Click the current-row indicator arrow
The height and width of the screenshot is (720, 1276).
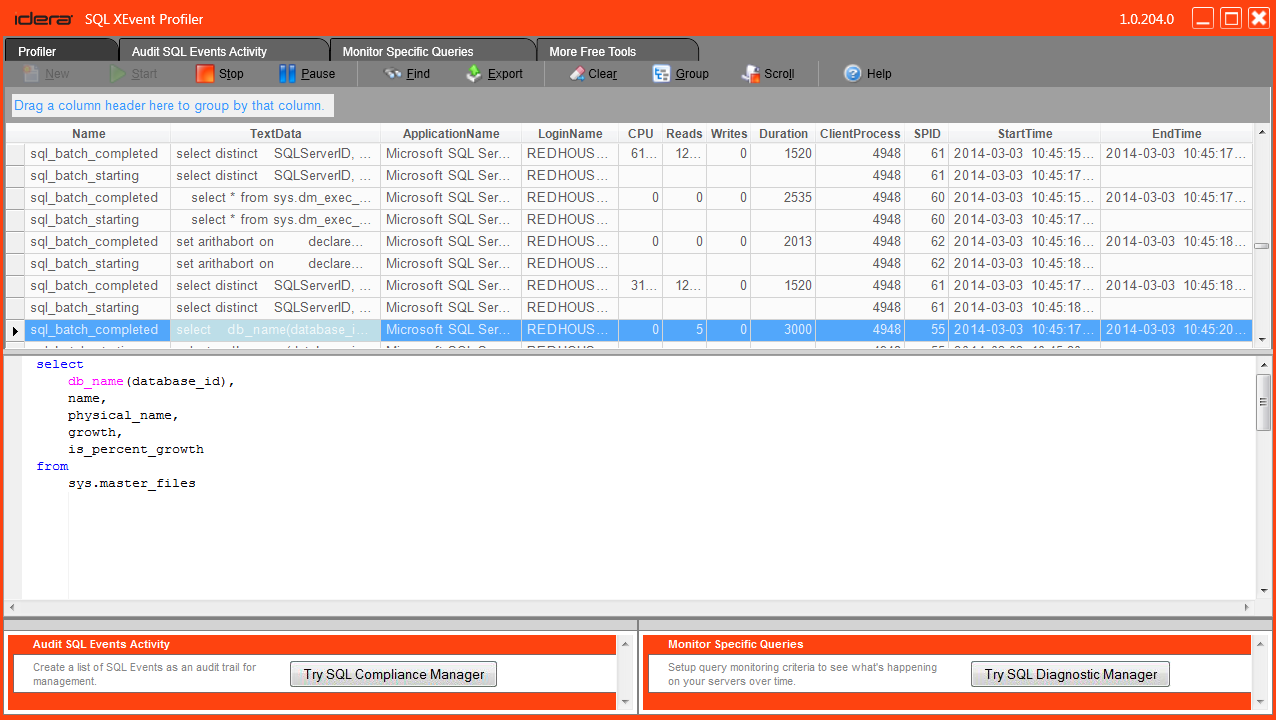(15, 331)
